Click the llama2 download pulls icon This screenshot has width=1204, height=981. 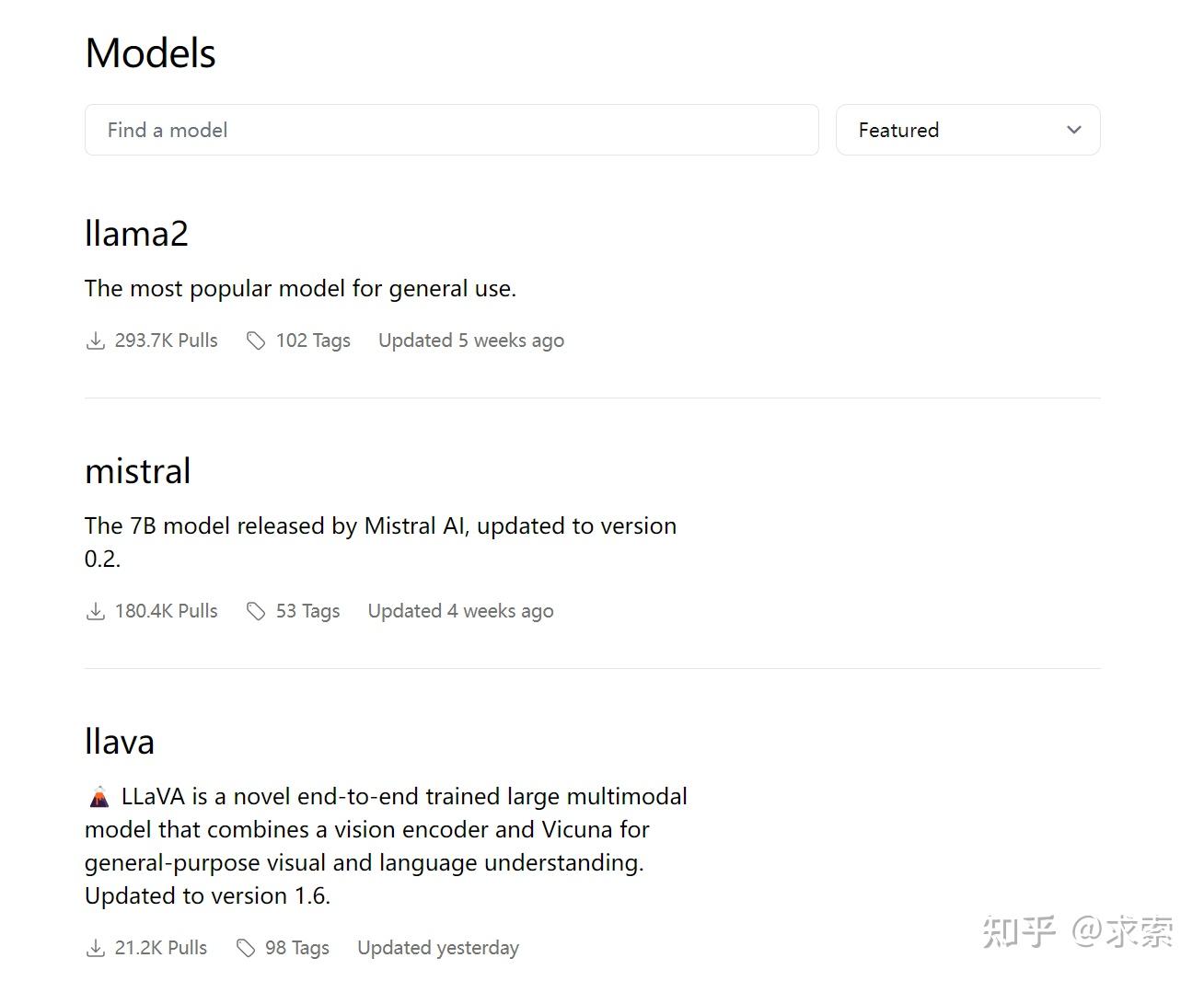point(95,341)
